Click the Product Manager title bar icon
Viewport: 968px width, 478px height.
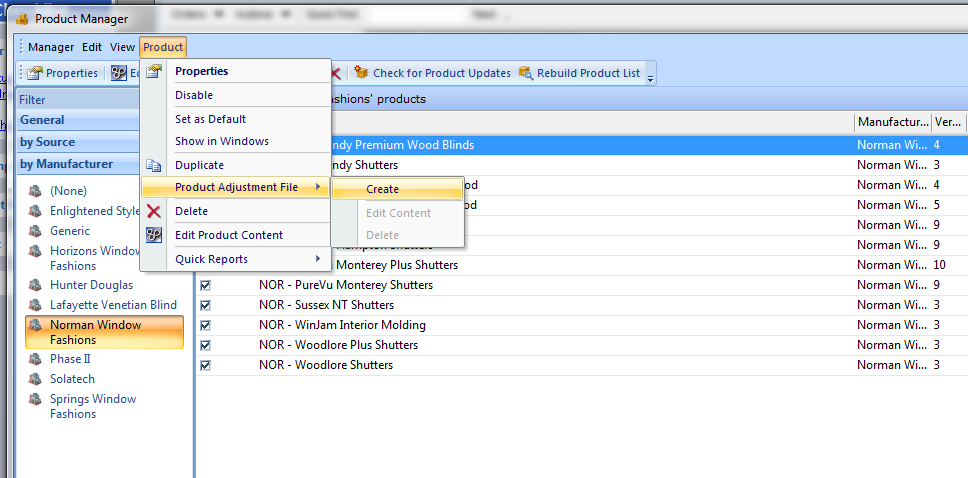(x=22, y=19)
